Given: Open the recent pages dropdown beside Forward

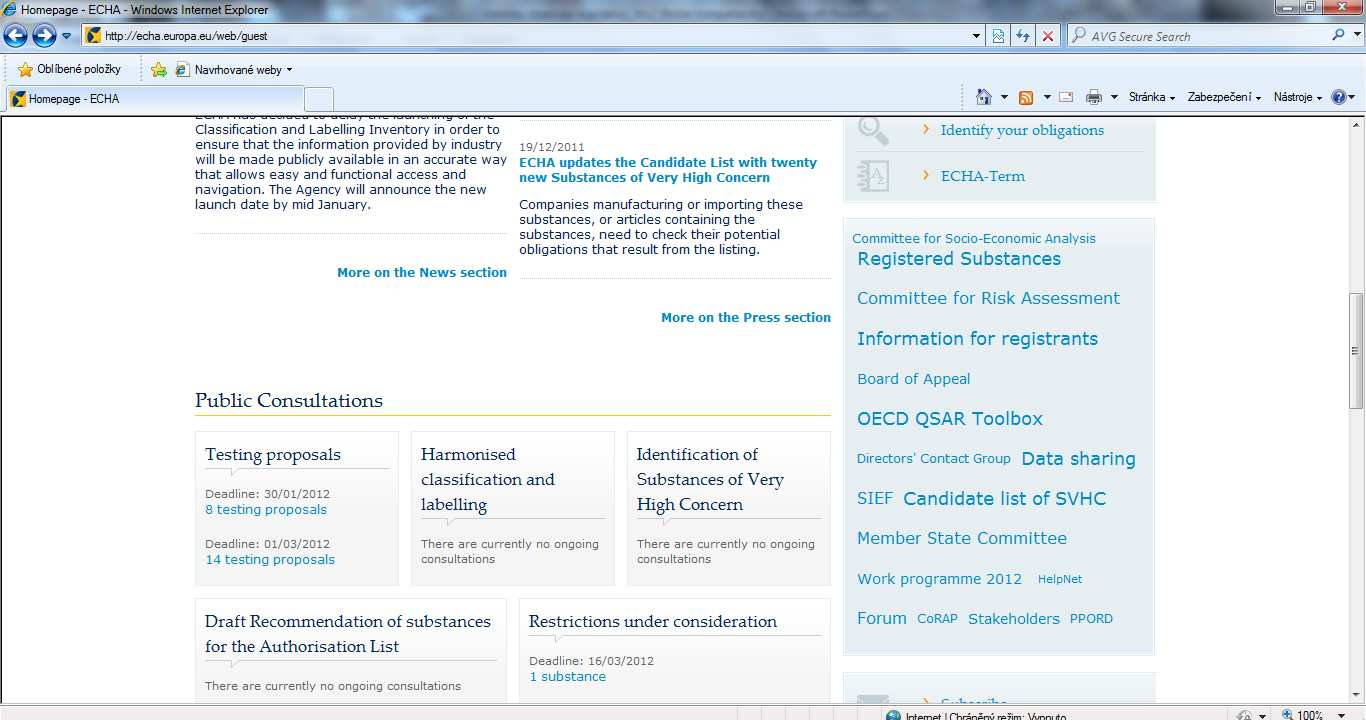Looking at the screenshot, I should click(67, 36).
